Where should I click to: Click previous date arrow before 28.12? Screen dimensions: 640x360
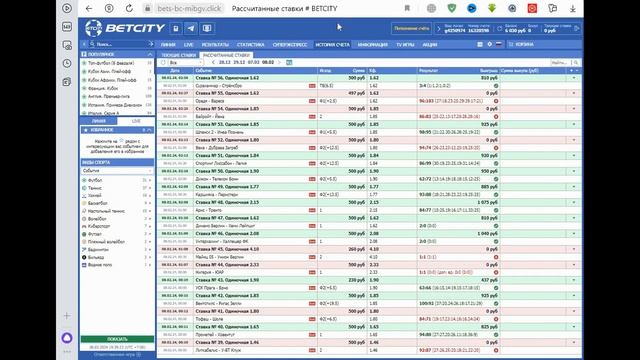[x=213, y=62]
